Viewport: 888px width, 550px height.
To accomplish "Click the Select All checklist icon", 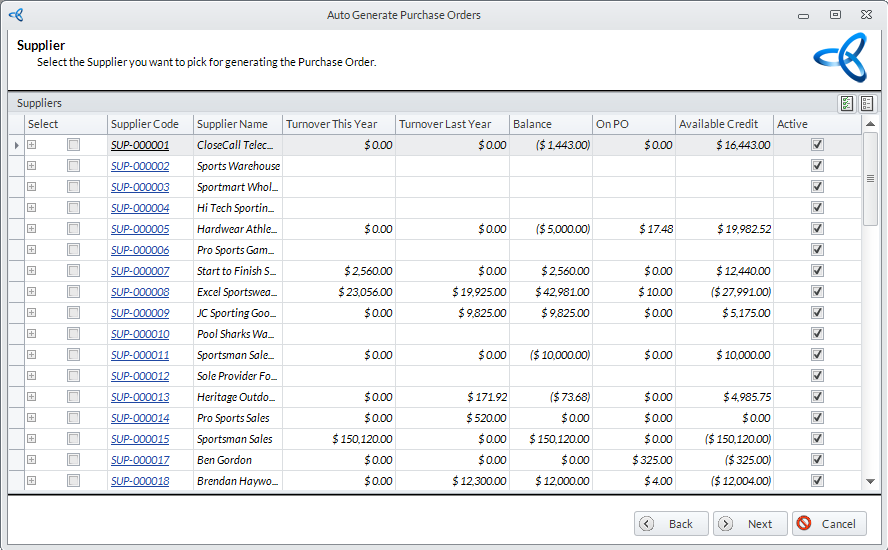I will point(847,103).
